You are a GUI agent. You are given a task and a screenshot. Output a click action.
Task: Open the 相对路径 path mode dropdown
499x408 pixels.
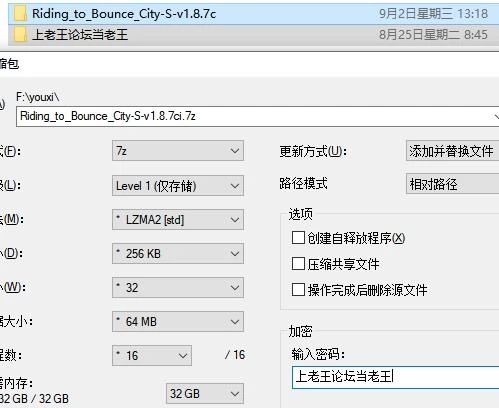[452, 184]
